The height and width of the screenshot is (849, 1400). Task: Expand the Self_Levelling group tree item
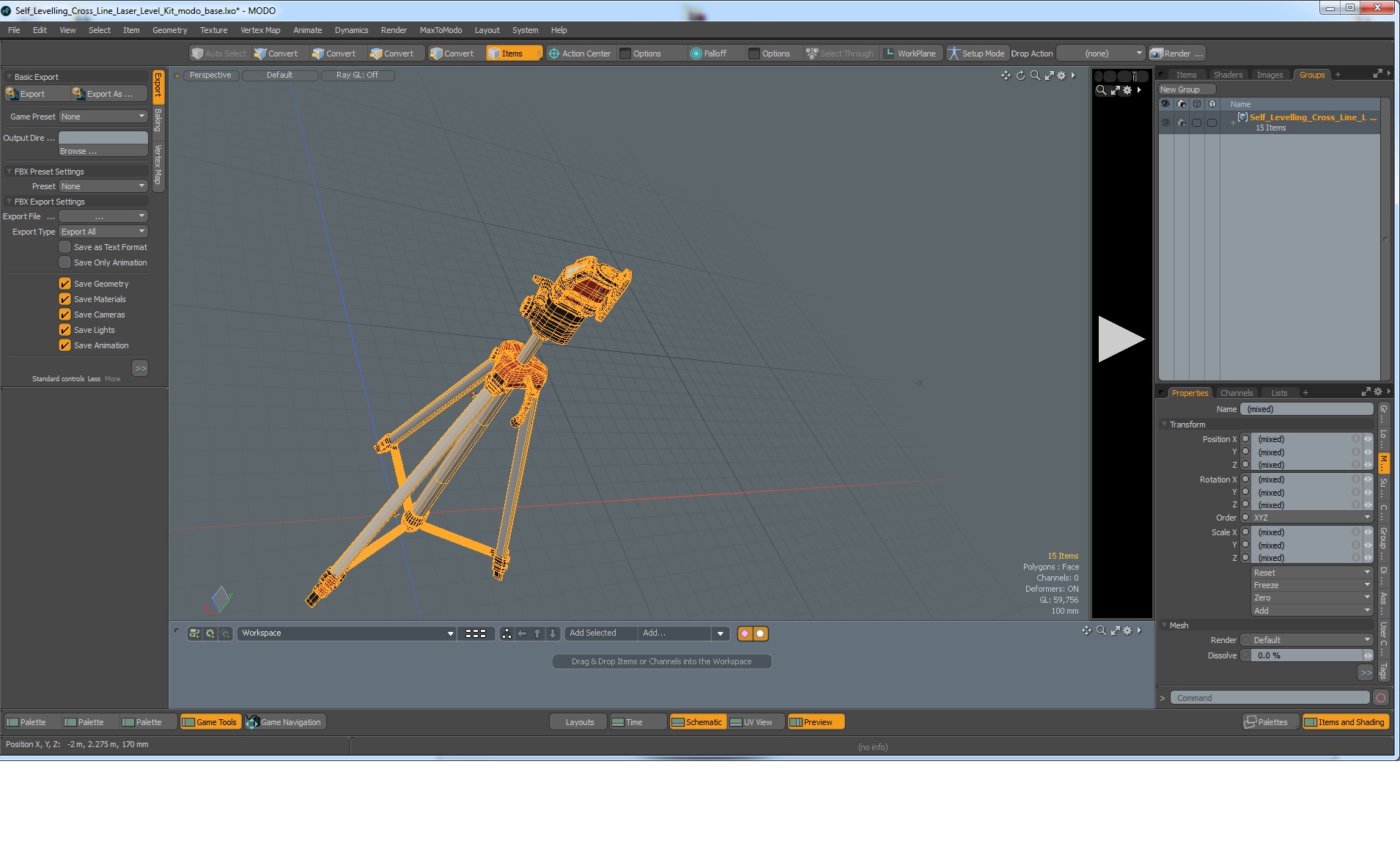tap(1233, 122)
